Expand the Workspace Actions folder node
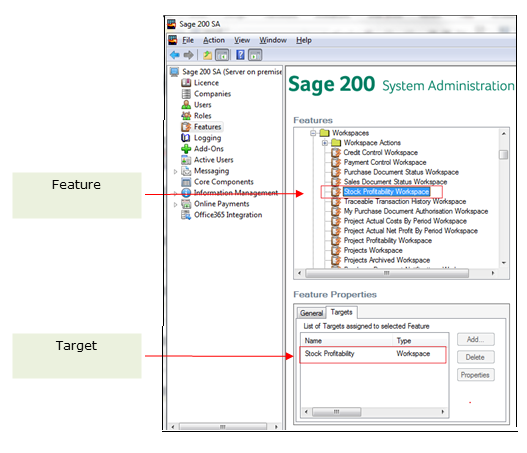 (x=325, y=143)
